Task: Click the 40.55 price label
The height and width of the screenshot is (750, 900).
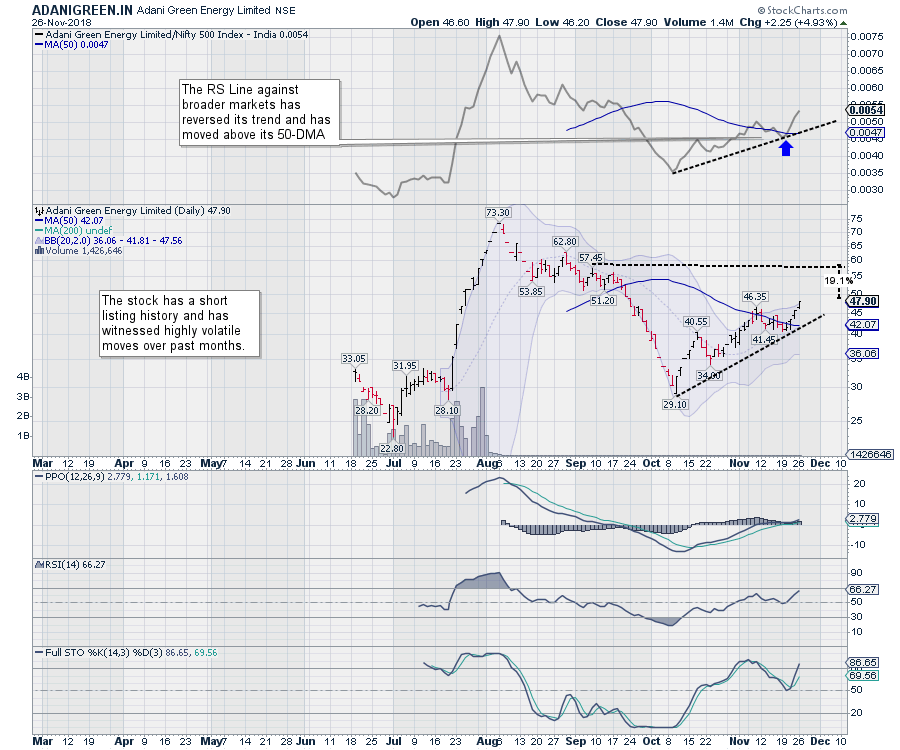Action: 696,322
